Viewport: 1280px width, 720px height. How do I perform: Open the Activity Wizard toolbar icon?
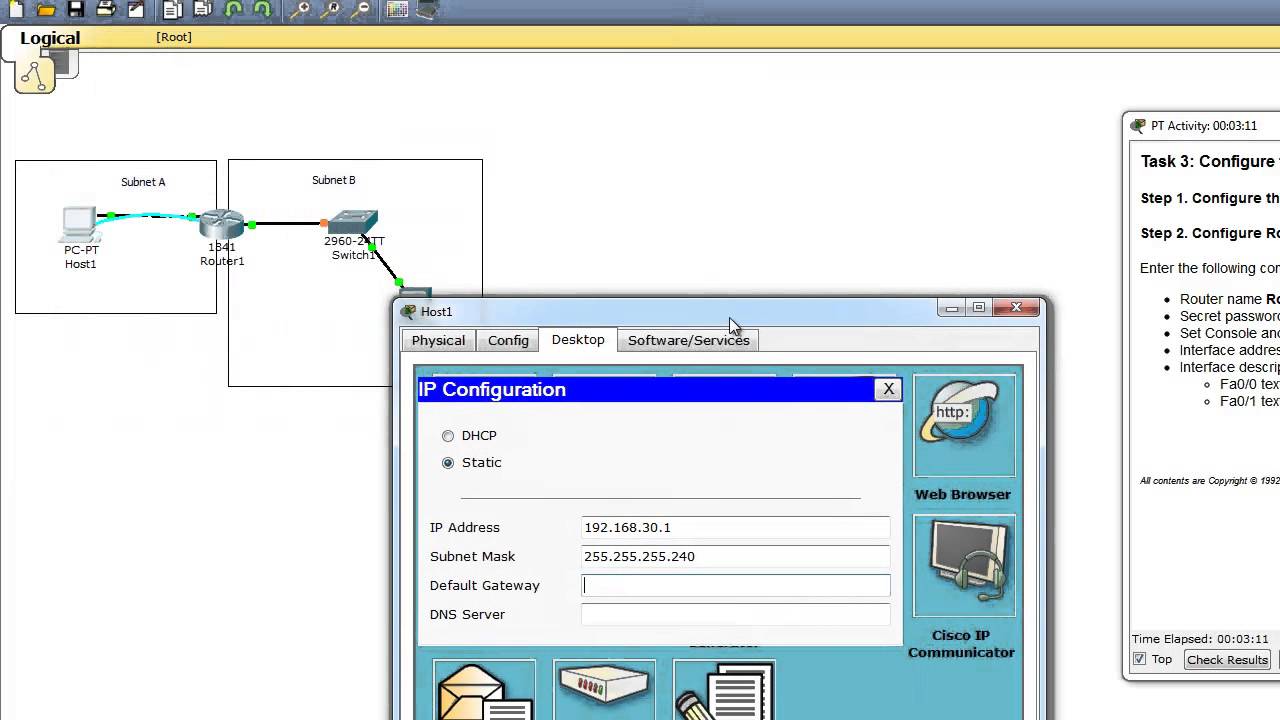point(136,10)
